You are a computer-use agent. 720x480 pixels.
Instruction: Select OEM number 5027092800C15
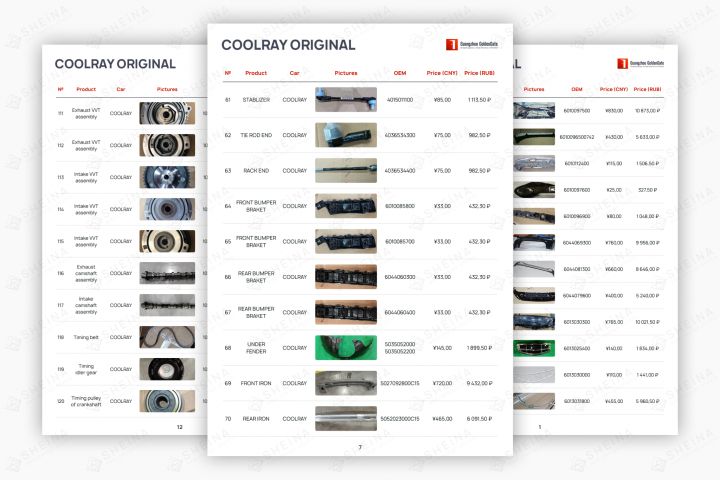(400, 383)
